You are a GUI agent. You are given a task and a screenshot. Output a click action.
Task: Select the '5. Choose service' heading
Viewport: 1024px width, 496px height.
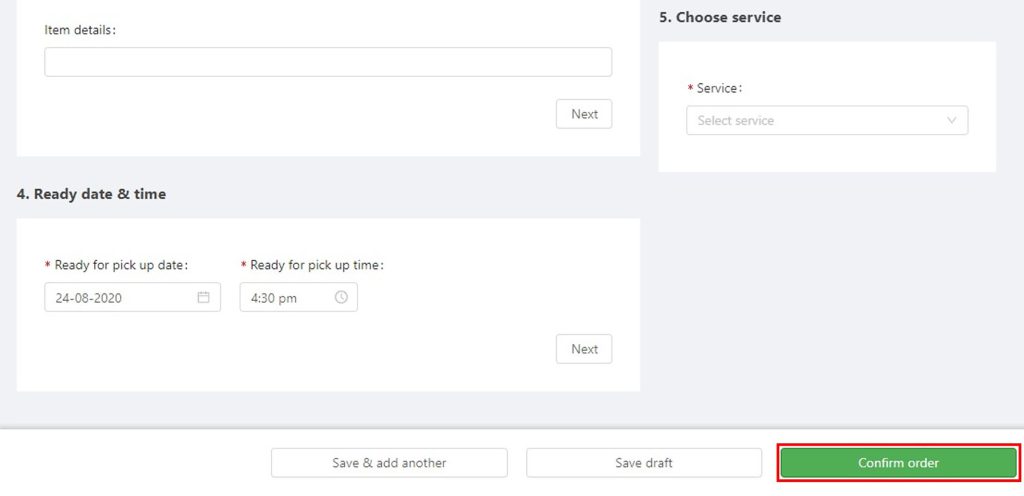coord(720,17)
